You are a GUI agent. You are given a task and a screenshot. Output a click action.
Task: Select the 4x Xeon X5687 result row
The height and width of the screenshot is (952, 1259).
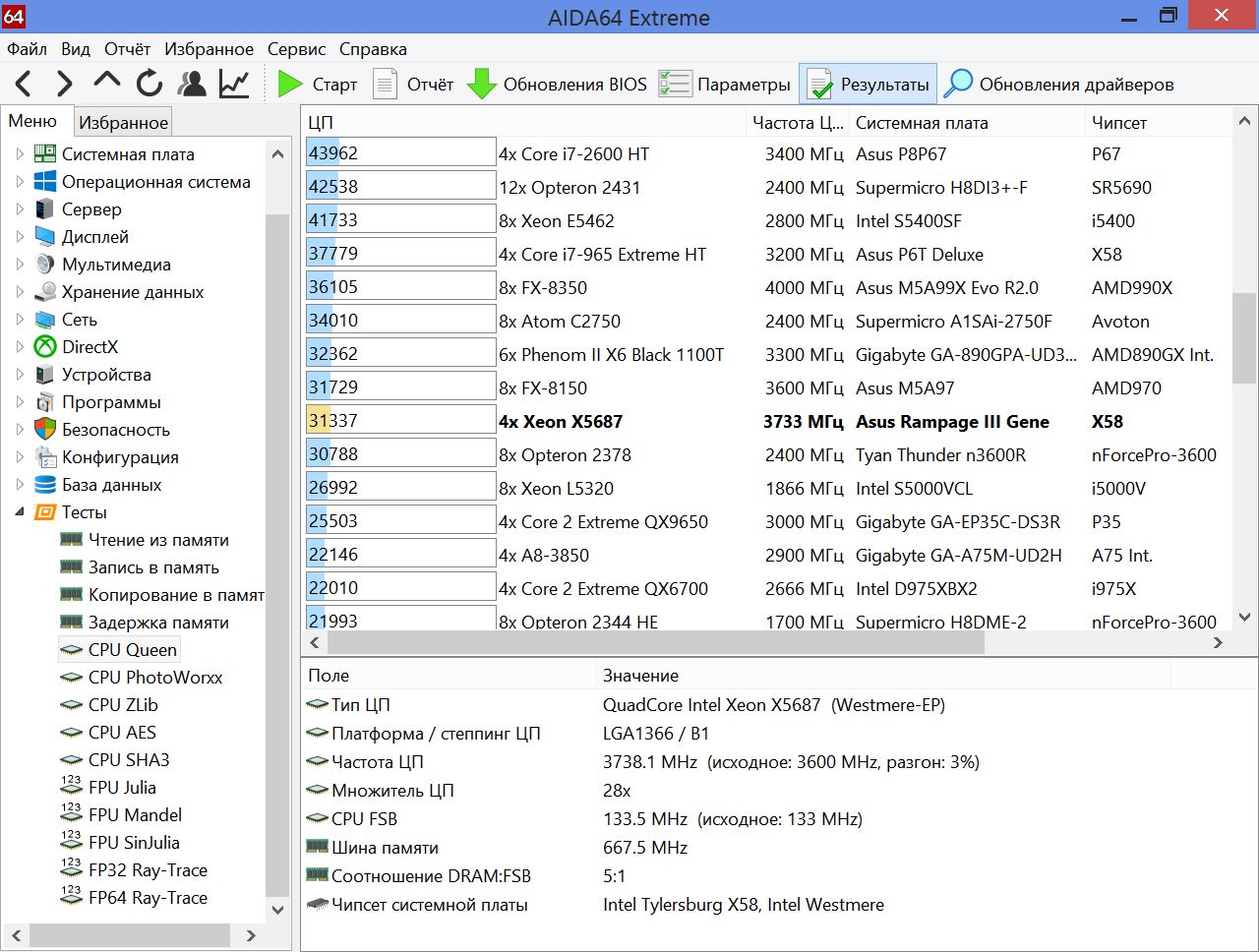click(766, 421)
